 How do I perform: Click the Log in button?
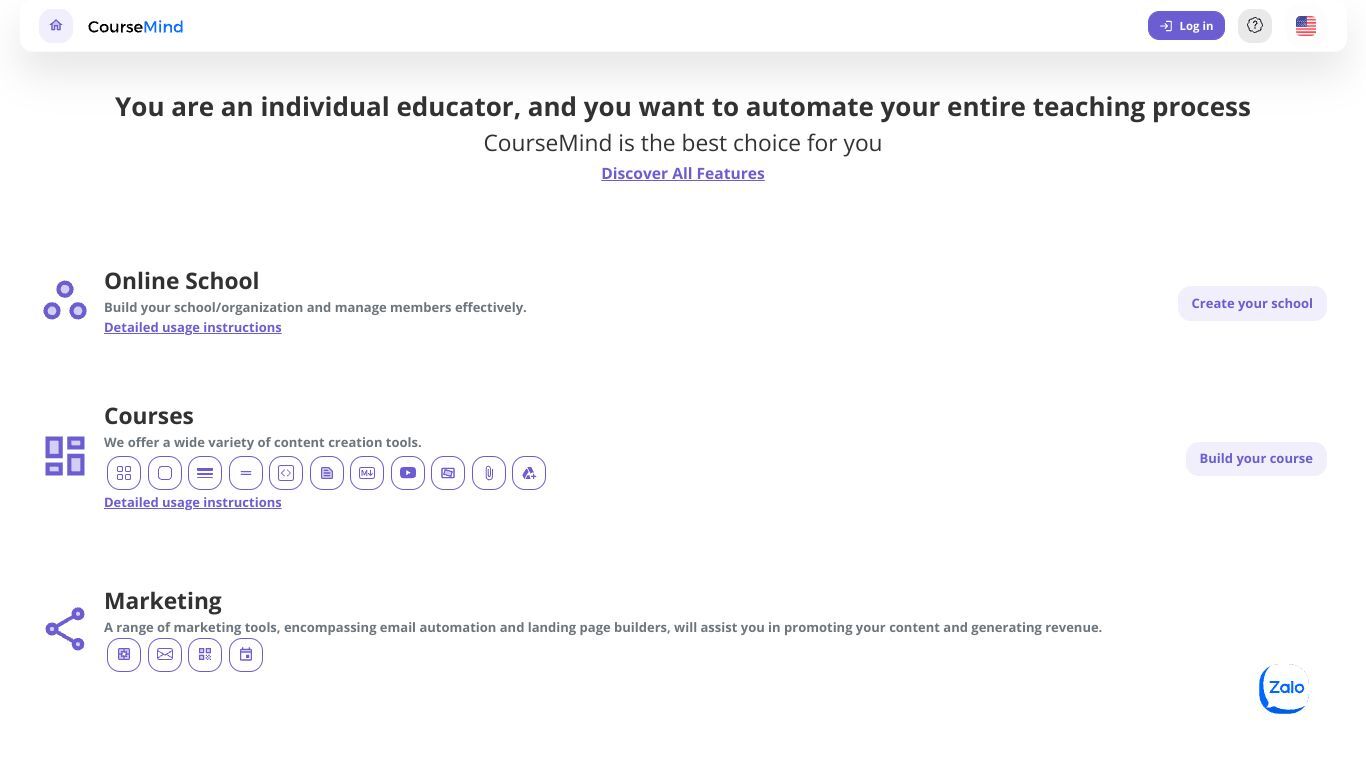1186,26
